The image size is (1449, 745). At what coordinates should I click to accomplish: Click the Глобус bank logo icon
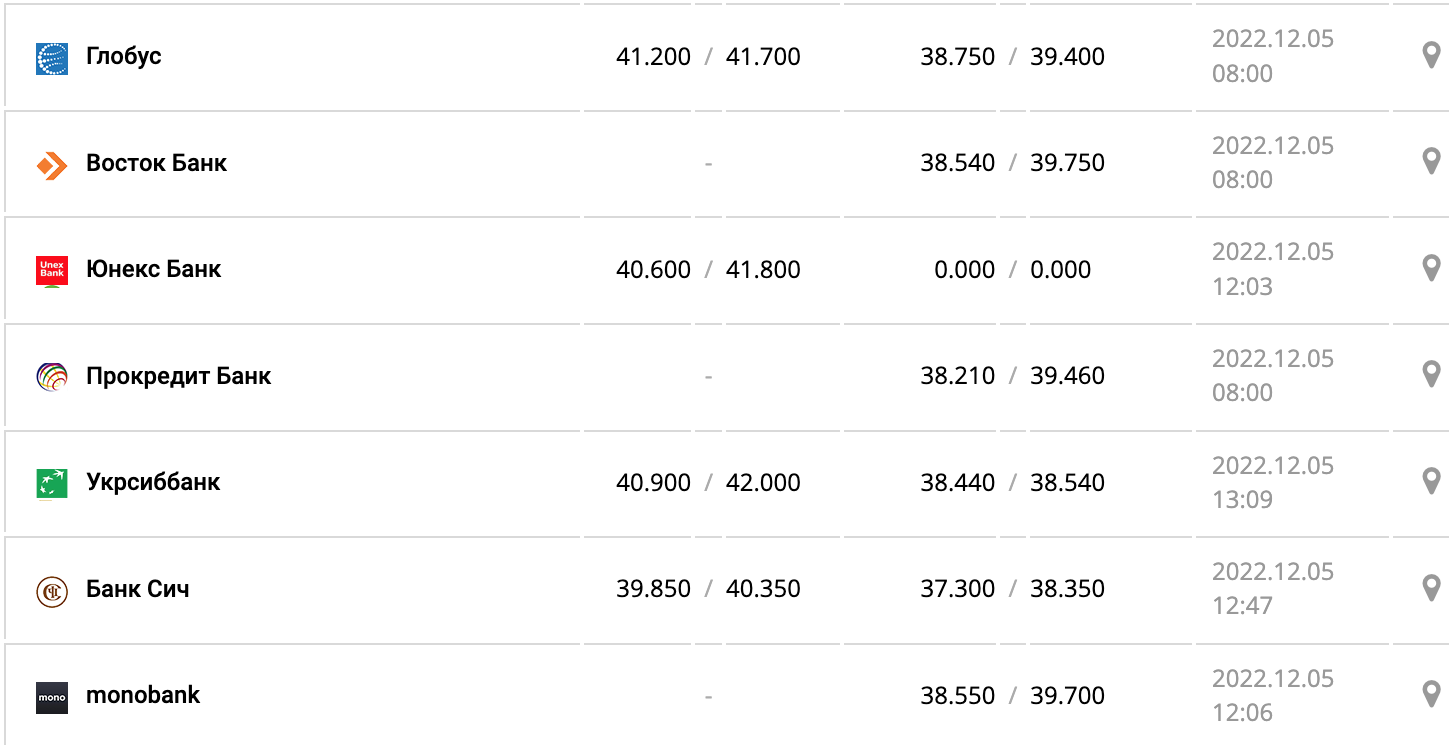click(x=52, y=59)
